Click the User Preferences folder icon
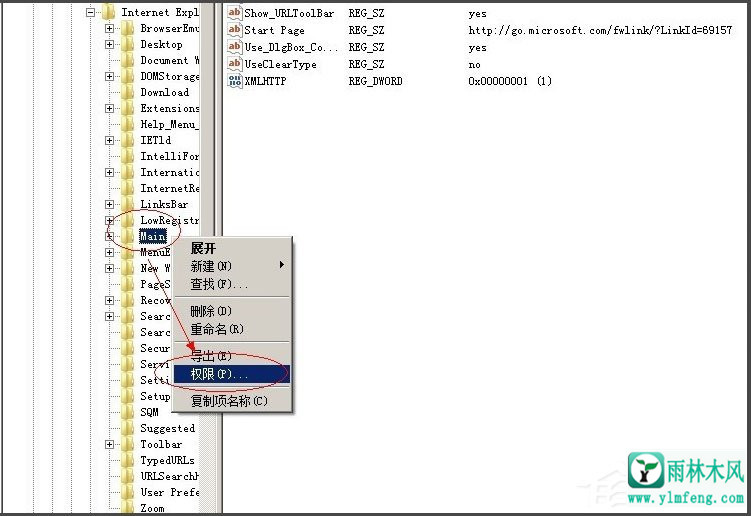Screen dimensions: 751x516 127,493
